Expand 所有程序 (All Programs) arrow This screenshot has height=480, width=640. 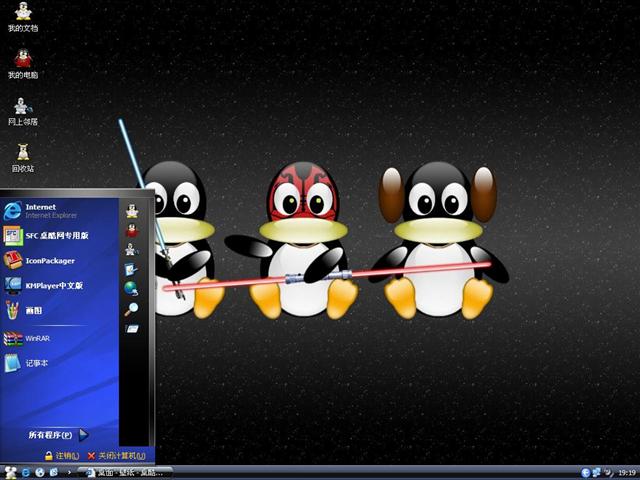coord(83,435)
